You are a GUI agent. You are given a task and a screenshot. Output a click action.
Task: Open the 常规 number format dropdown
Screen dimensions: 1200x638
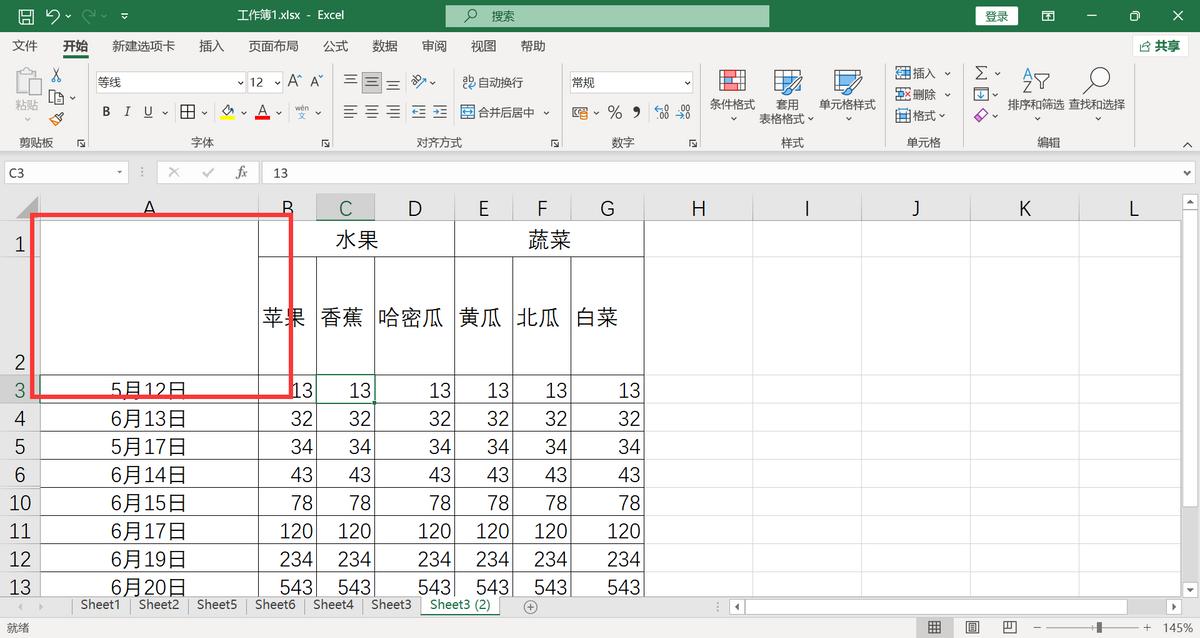(x=630, y=81)
